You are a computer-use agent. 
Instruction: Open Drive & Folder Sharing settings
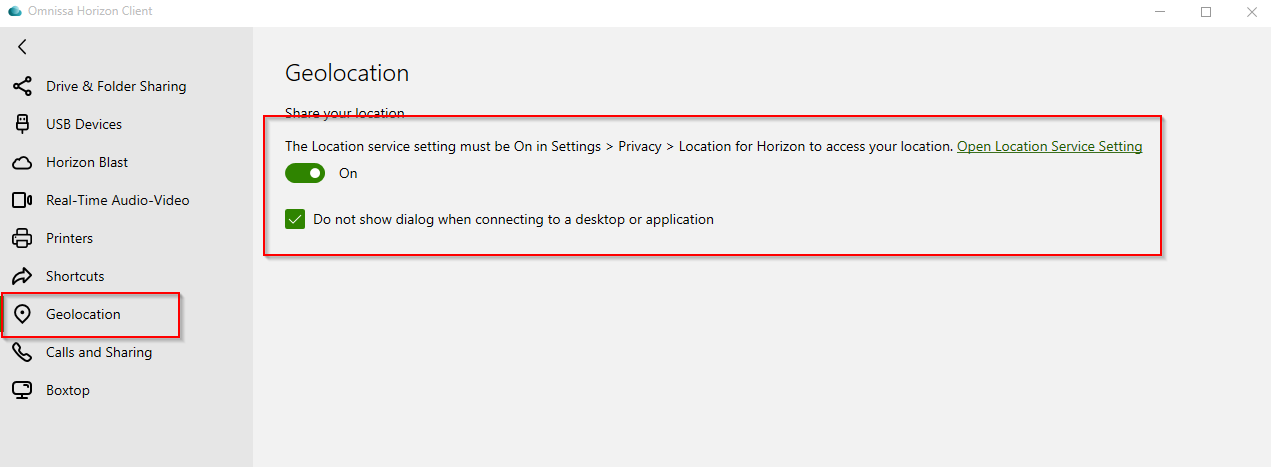(x=116, y=86)
